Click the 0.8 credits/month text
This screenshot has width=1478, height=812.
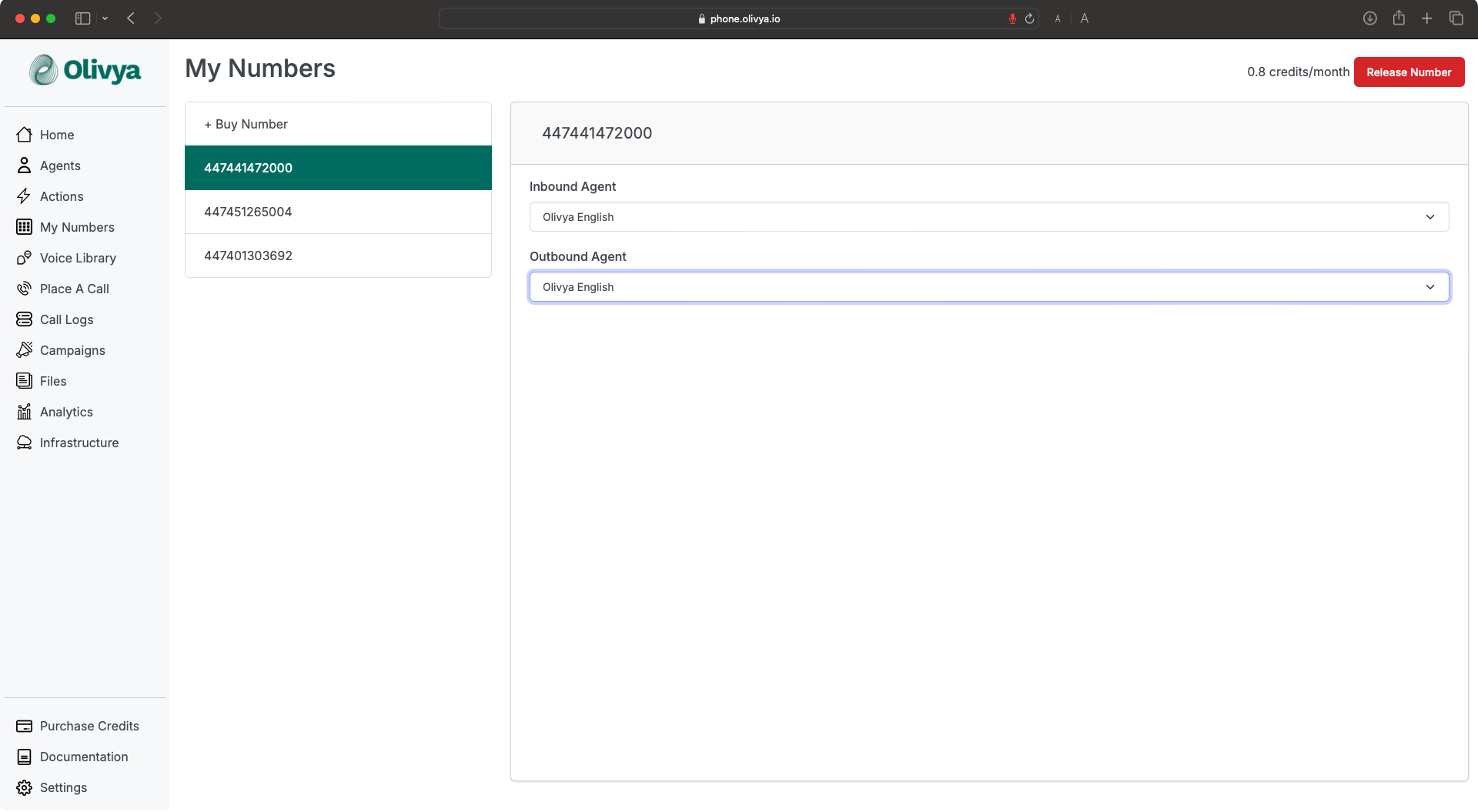[x=1298, y=72]
